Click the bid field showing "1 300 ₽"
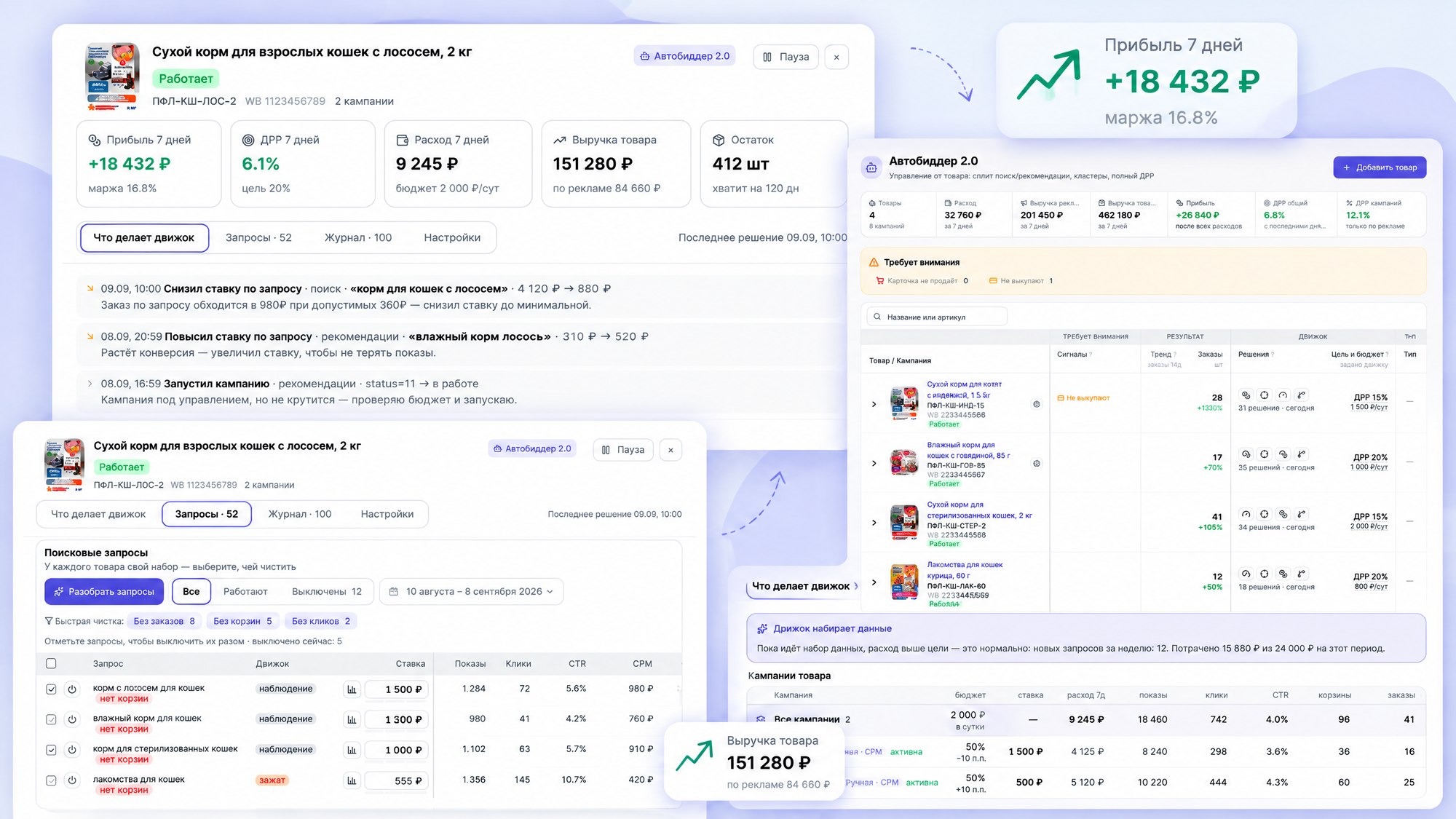Screen dimensions: 1456x819 [x=397, y=720]
